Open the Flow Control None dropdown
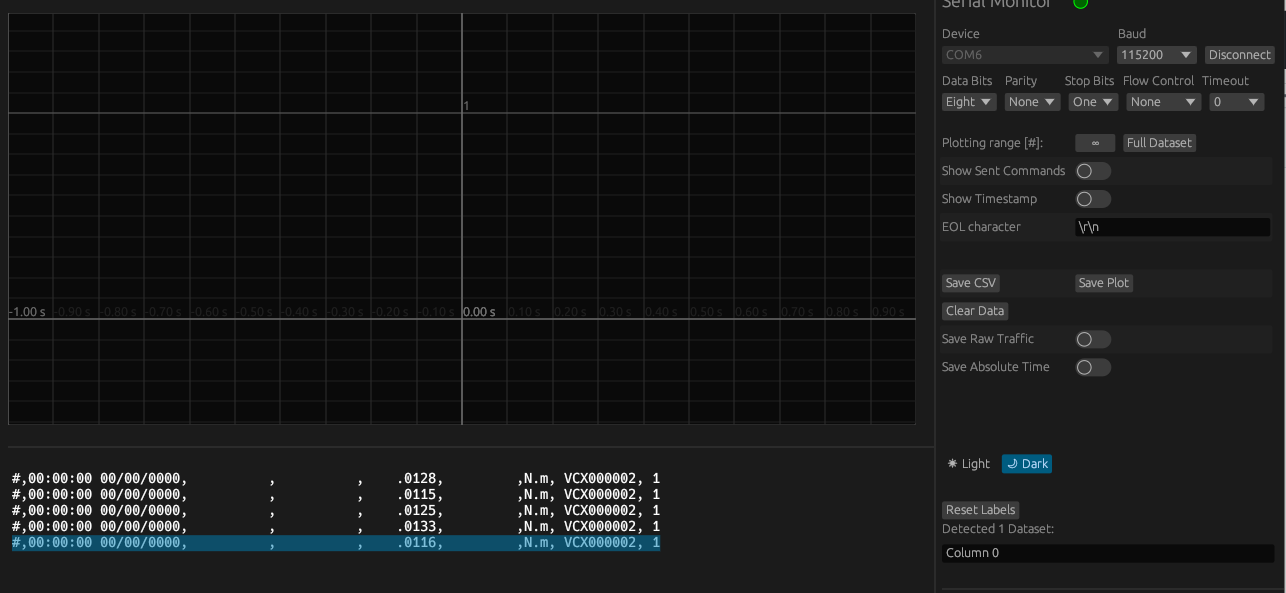Image resolution: width=1286 pixels, height=593 pixels. pyautogui.click(x=1163, y=102)
